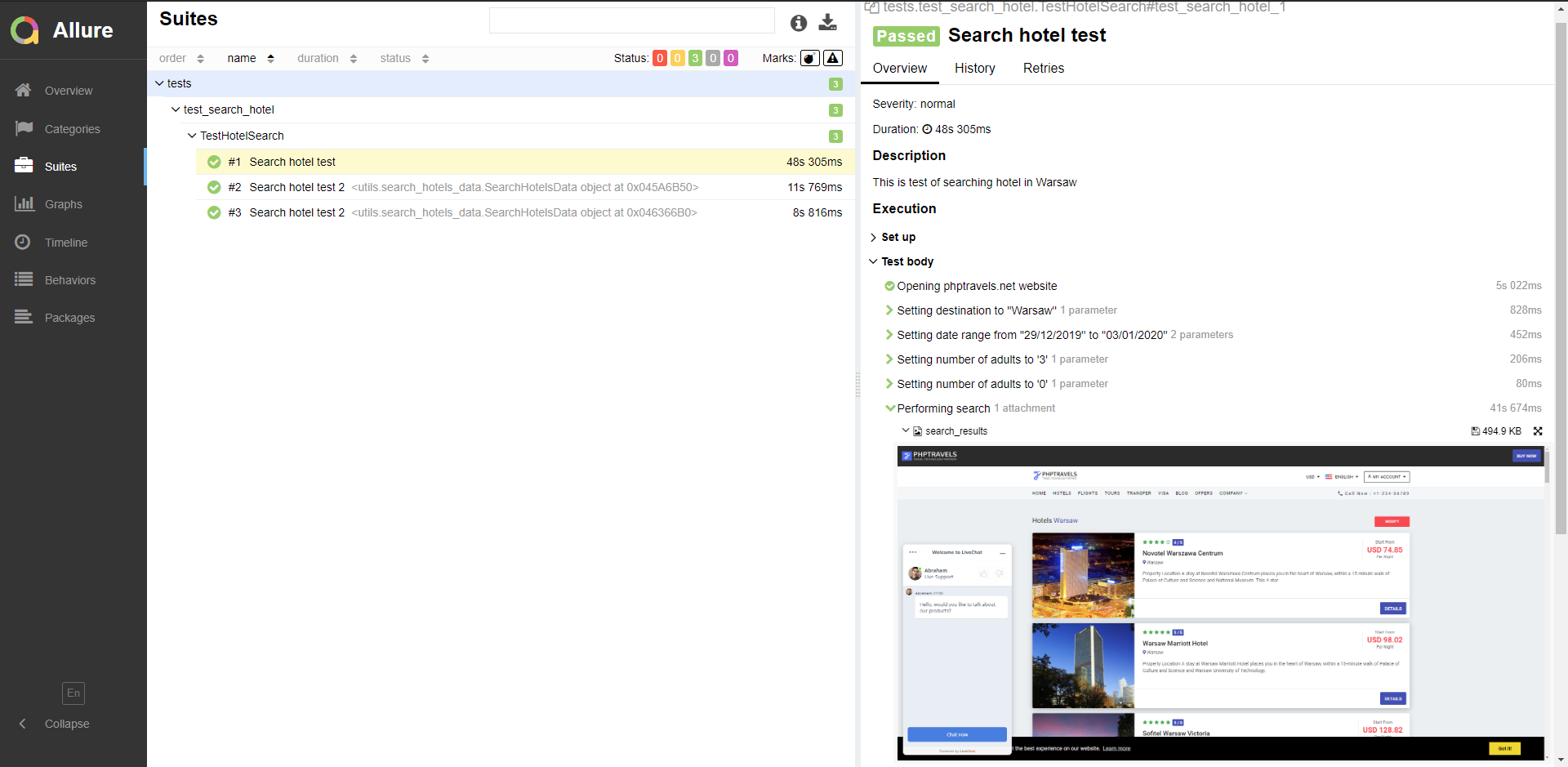
Task: Expand the Setting destination to "Warsaw" step
Action: (x=976, y=310)
